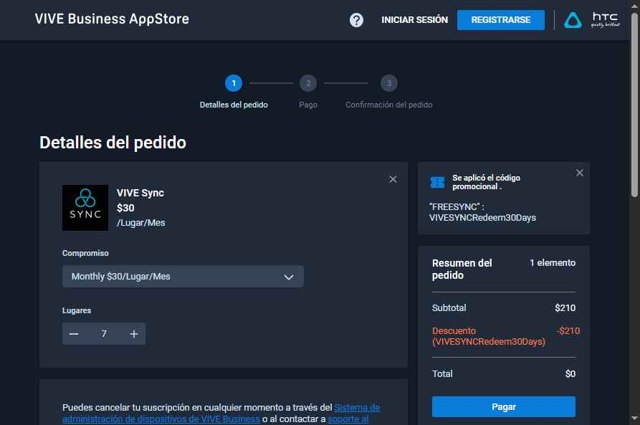640x425 pixels.
Task: Click the INICIAR SESIÓN link
Action: [x=414, y=20]
